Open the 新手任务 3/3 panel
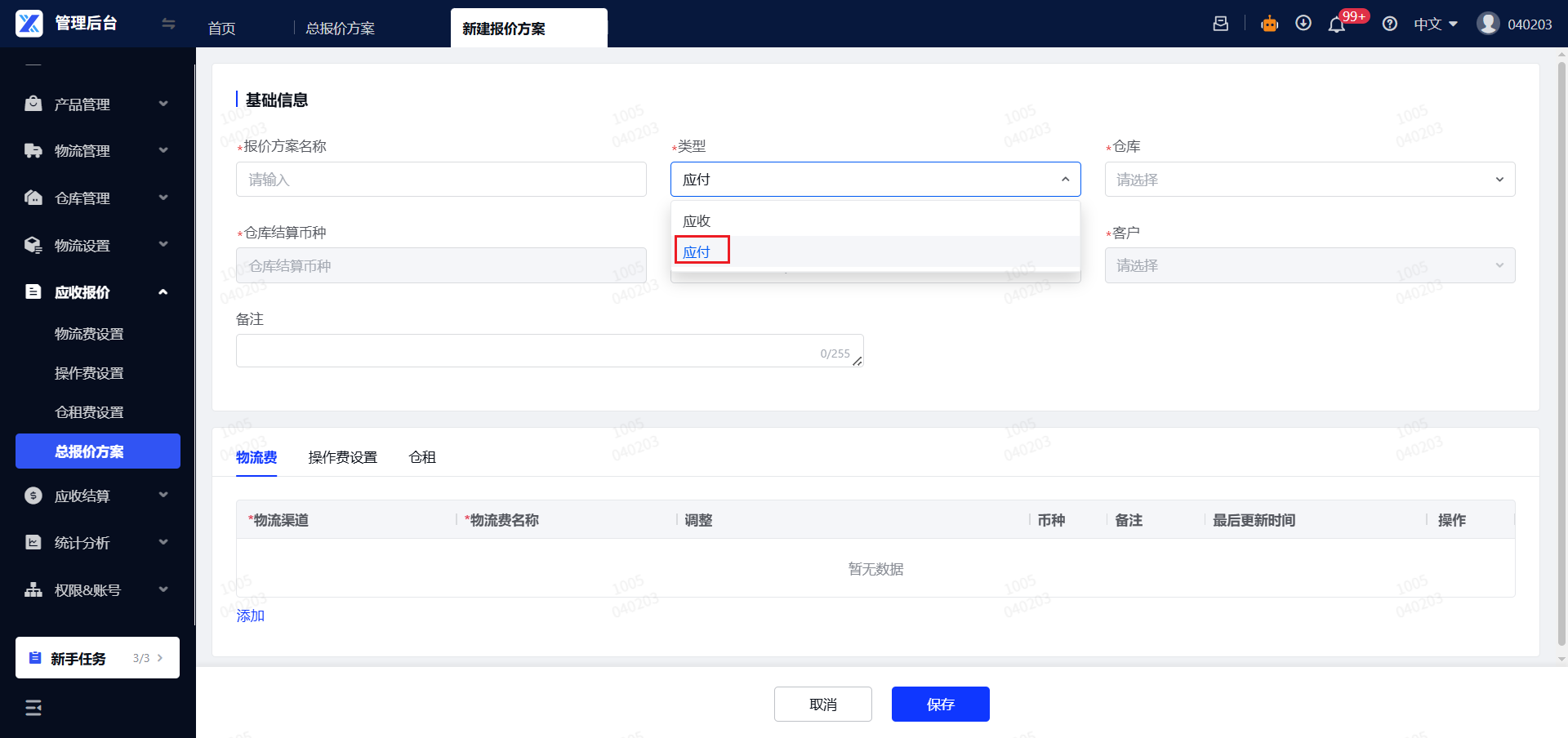The width and height of the screenshot is (1568, 738). [x=97, y=658]
